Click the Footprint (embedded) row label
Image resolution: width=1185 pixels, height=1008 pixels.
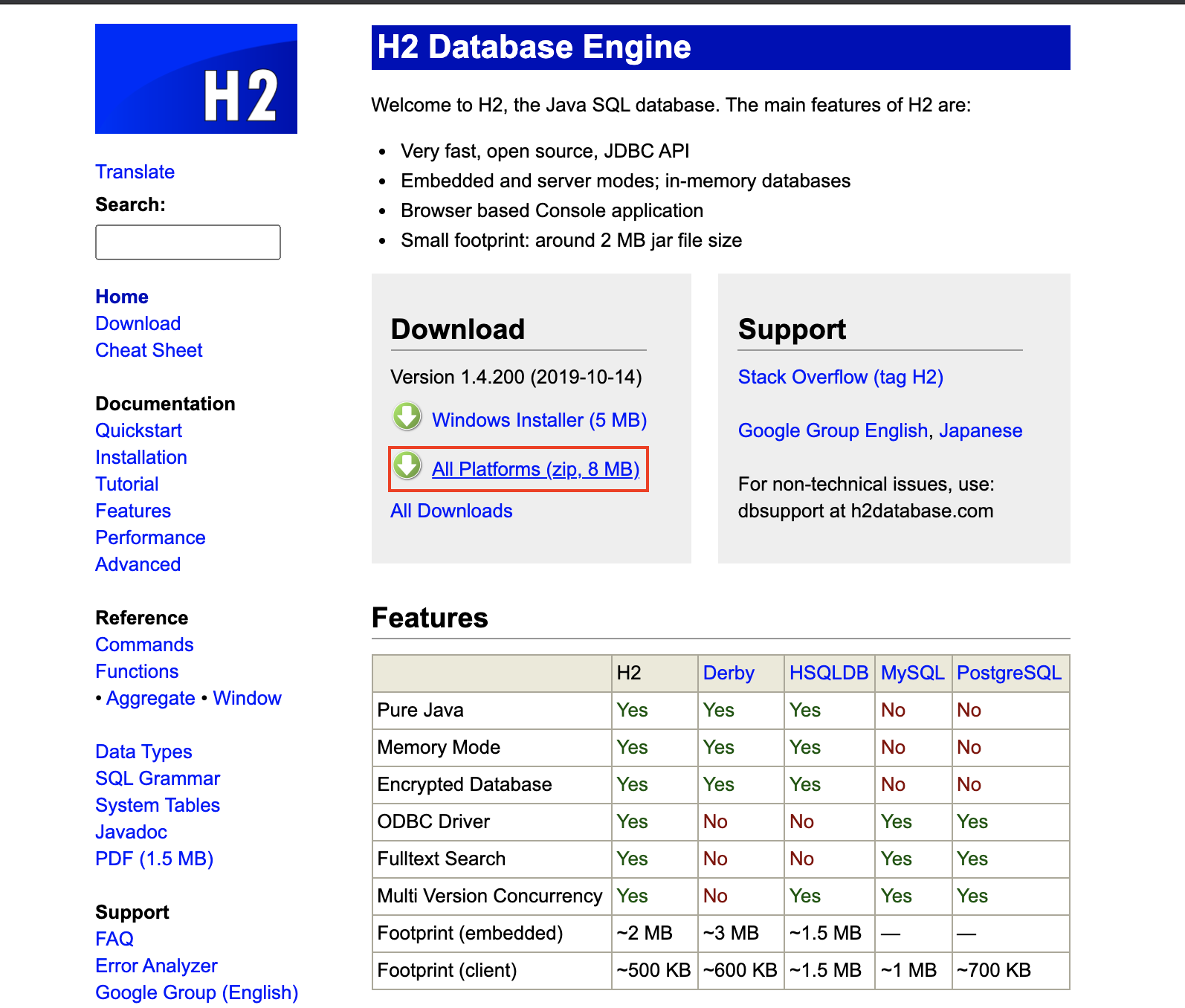470,933
